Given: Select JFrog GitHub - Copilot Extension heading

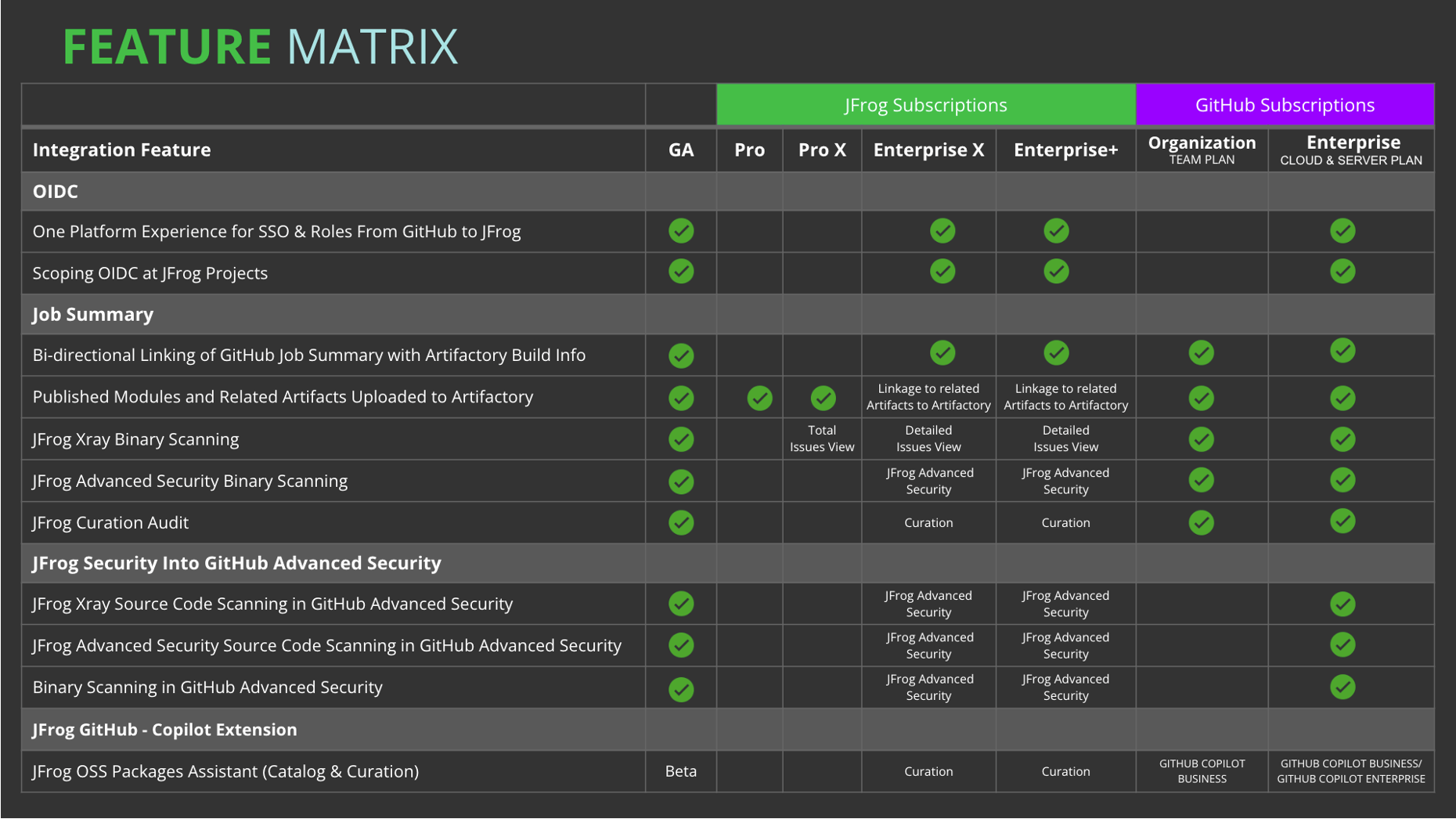Looking at the screenshot, I should (164, 729).
